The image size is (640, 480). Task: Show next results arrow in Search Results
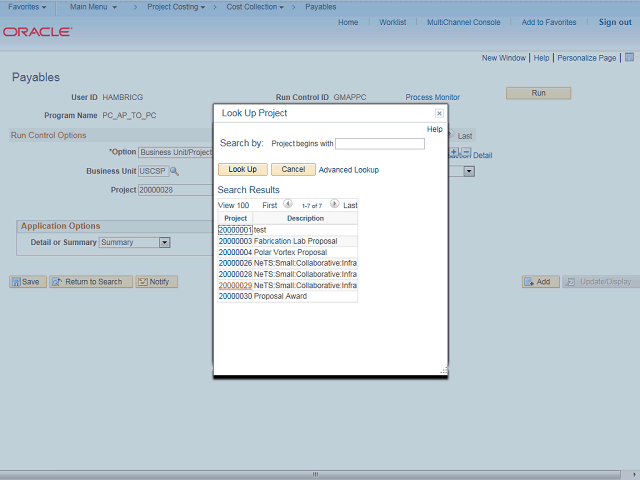[x=334, y=204]
